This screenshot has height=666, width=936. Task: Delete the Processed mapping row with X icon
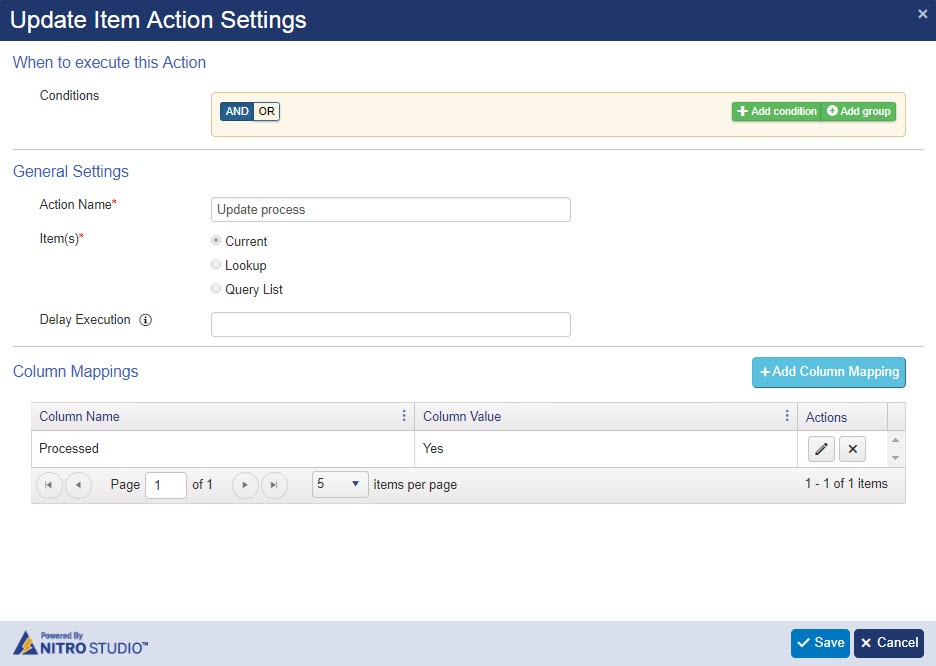pyautogui.click(x=852, y=449)
